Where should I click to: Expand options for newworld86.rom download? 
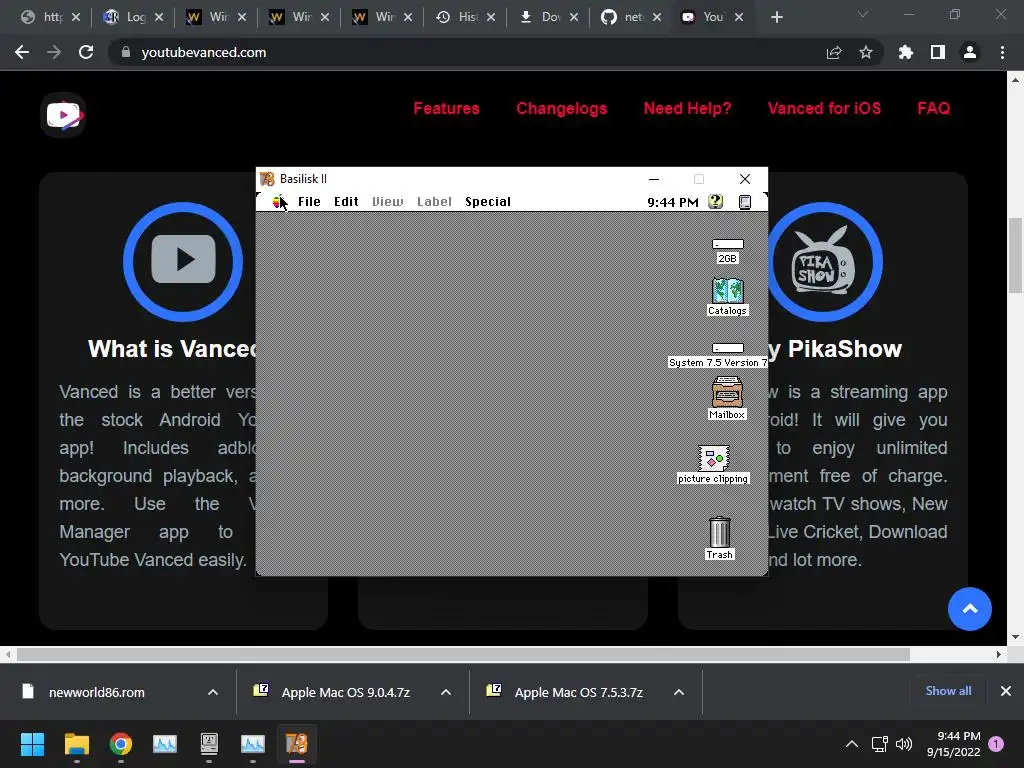tap(213, 692)
